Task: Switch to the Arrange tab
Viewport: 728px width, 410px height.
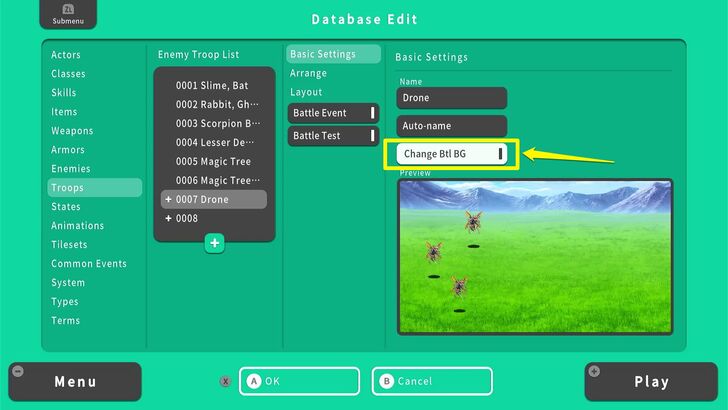Action: pyautogui.click(x=308, y=73)
